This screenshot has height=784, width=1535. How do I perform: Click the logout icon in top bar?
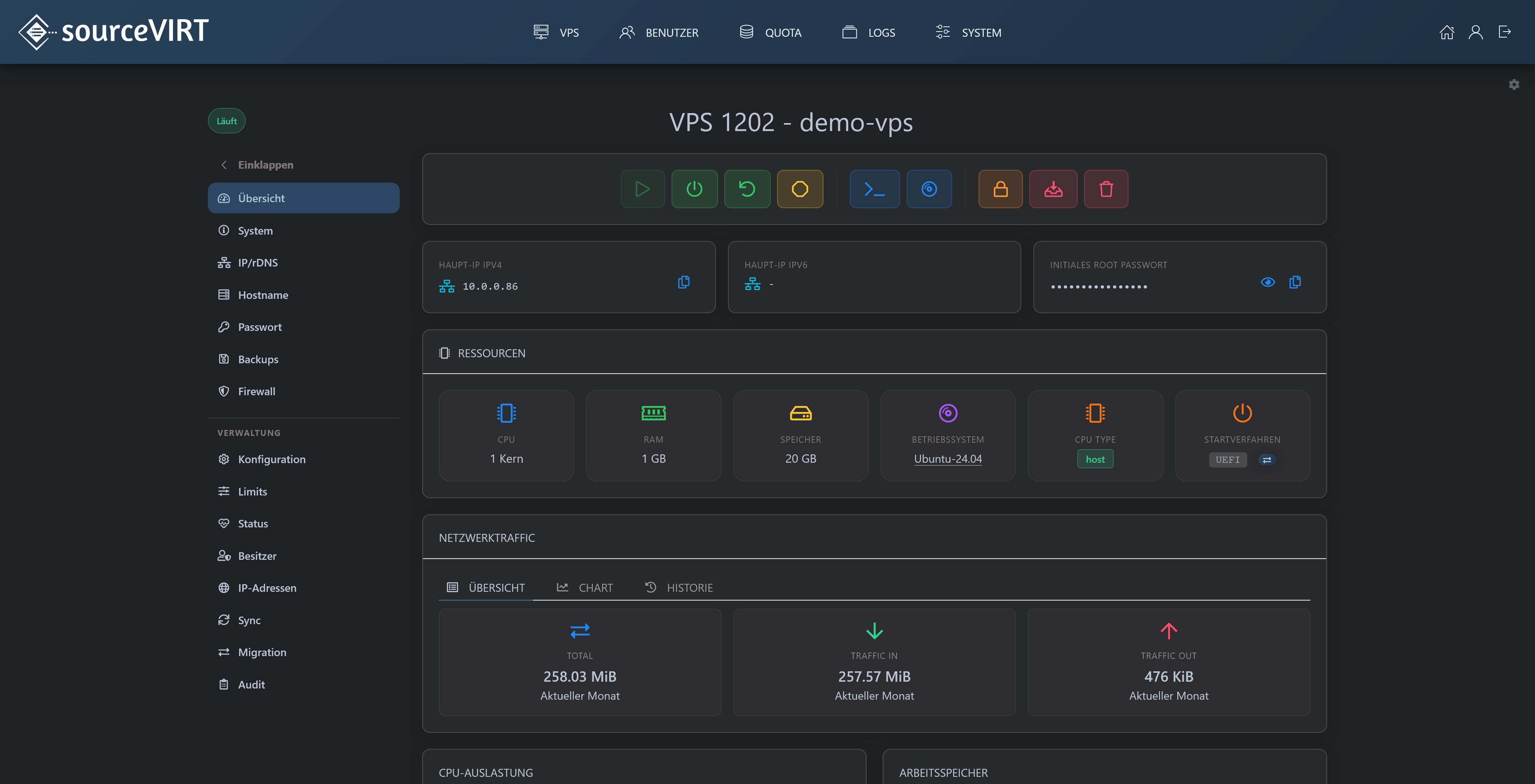click(1505, 32)
